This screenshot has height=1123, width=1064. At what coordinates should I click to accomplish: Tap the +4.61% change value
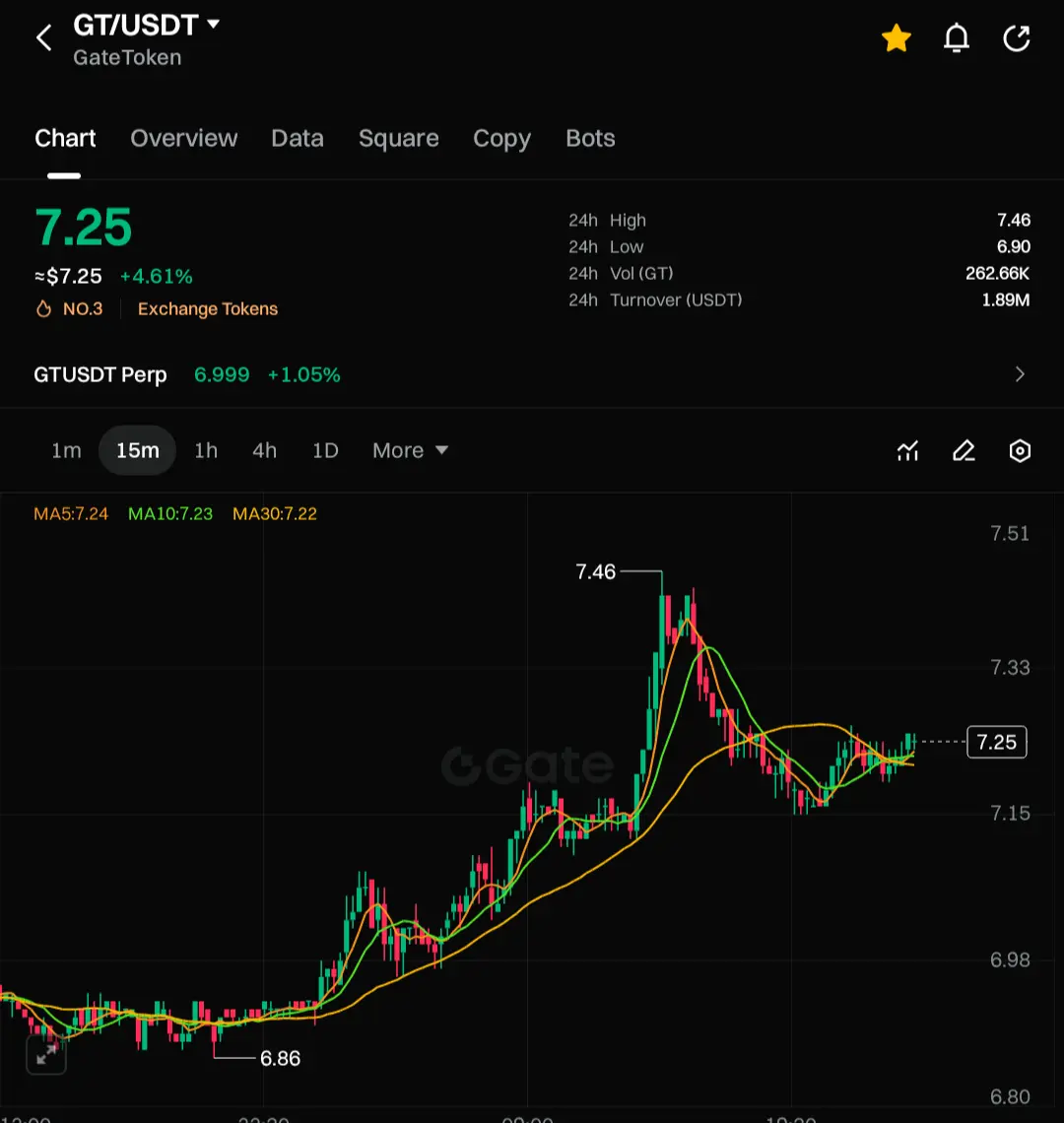point(157,277)
